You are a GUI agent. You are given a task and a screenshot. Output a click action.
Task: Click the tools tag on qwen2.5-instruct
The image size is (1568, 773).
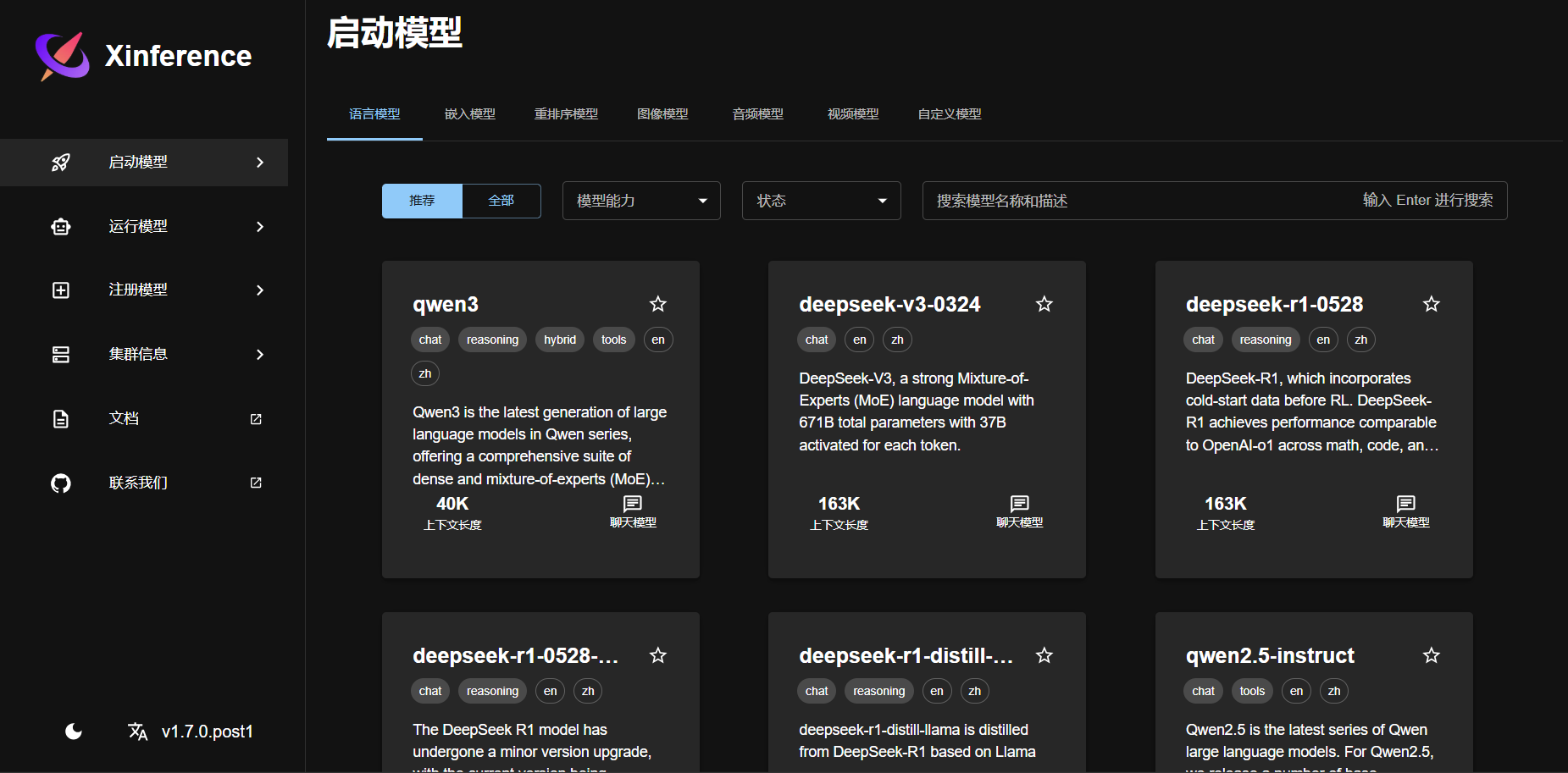pyautogui.click(x=1252, y=691)
